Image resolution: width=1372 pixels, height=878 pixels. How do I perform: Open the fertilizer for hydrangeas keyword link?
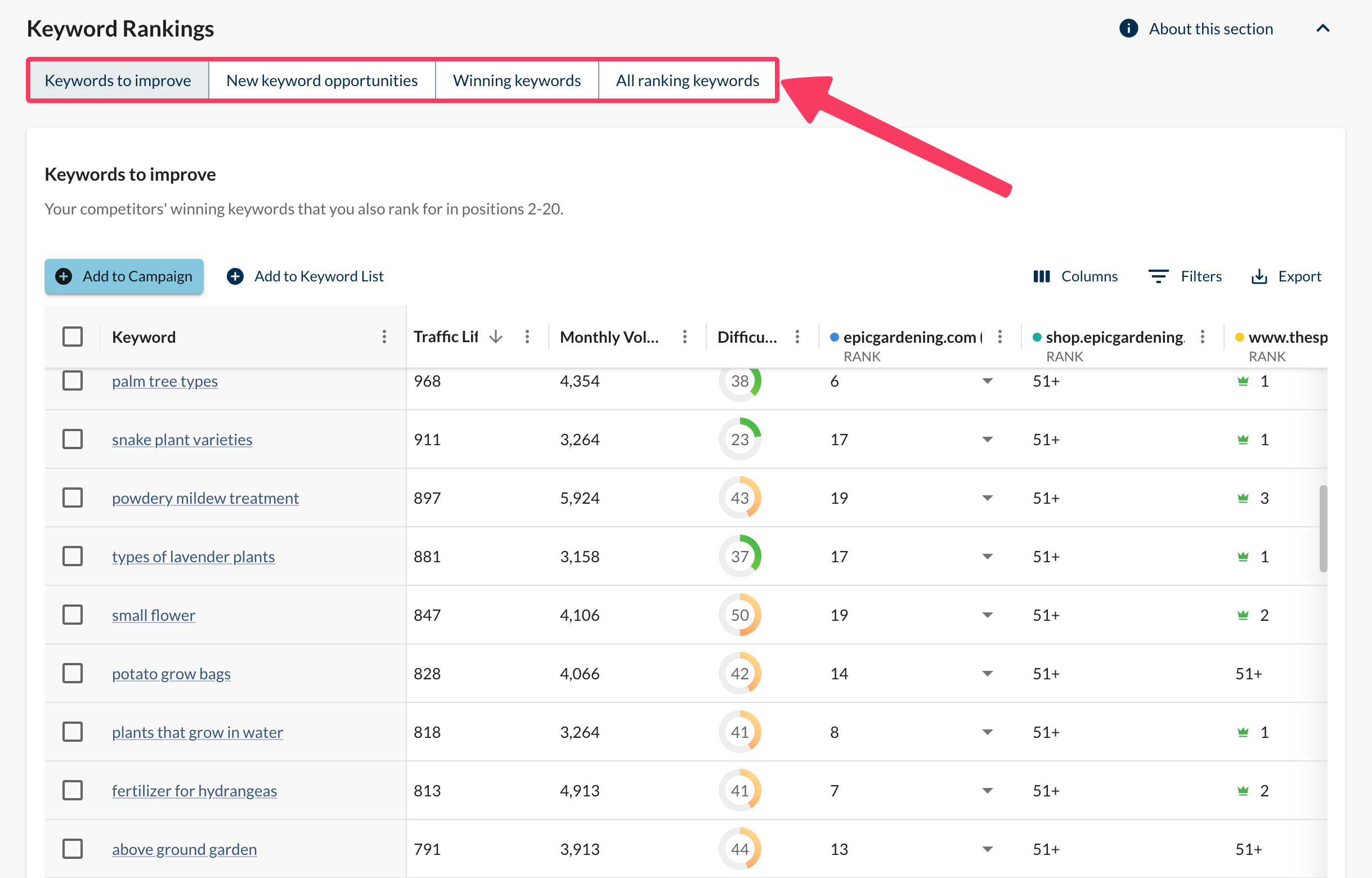pos(194,791)
